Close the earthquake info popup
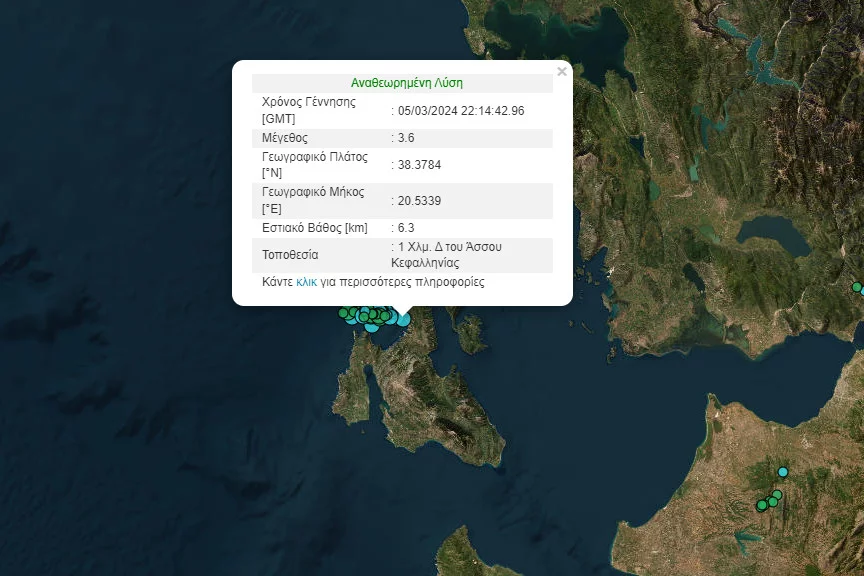 [561, 72]
